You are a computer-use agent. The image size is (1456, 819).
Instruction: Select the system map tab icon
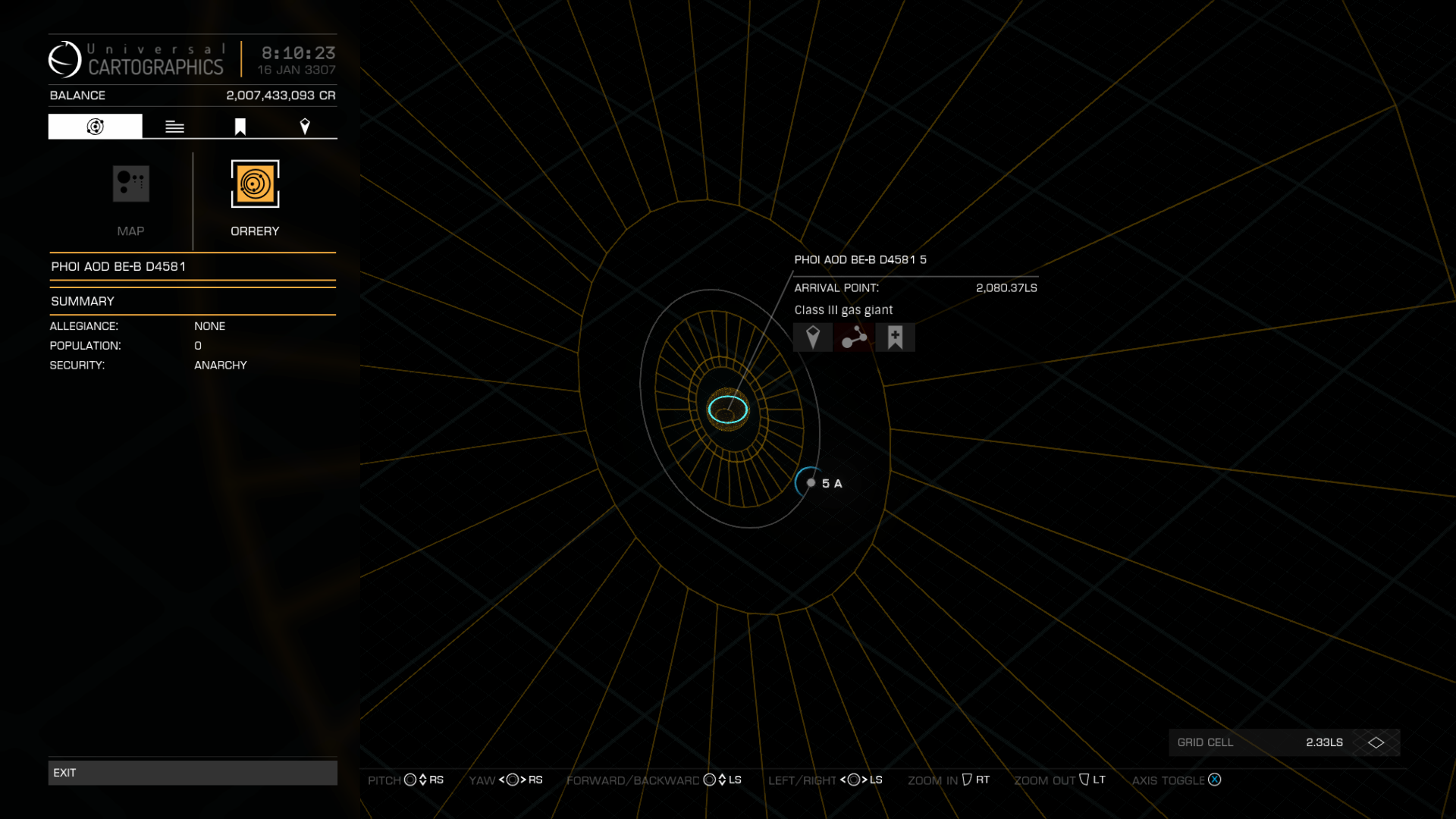[x=95, y=127]
